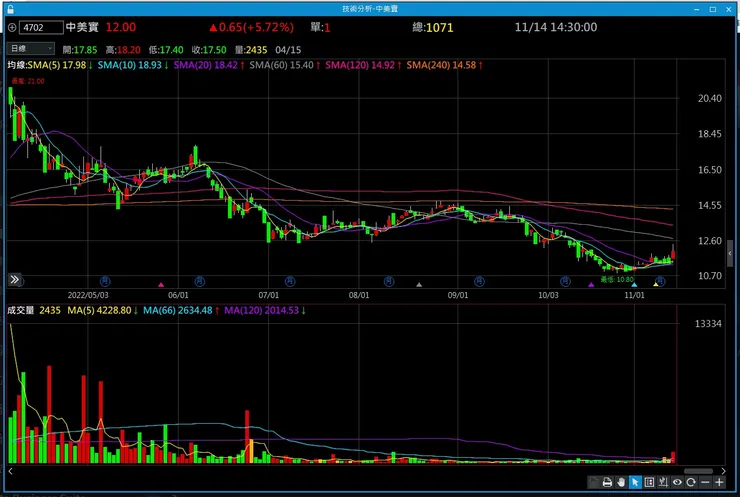Click the right scroll arrow below volume chart
This screenshot has width=740, height=497.
pos(723,471)
